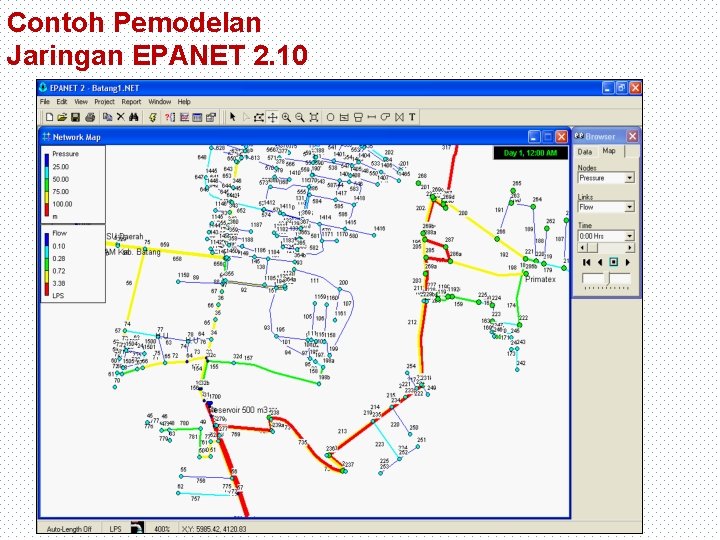Rewind animation to the start

click(586, 262)
